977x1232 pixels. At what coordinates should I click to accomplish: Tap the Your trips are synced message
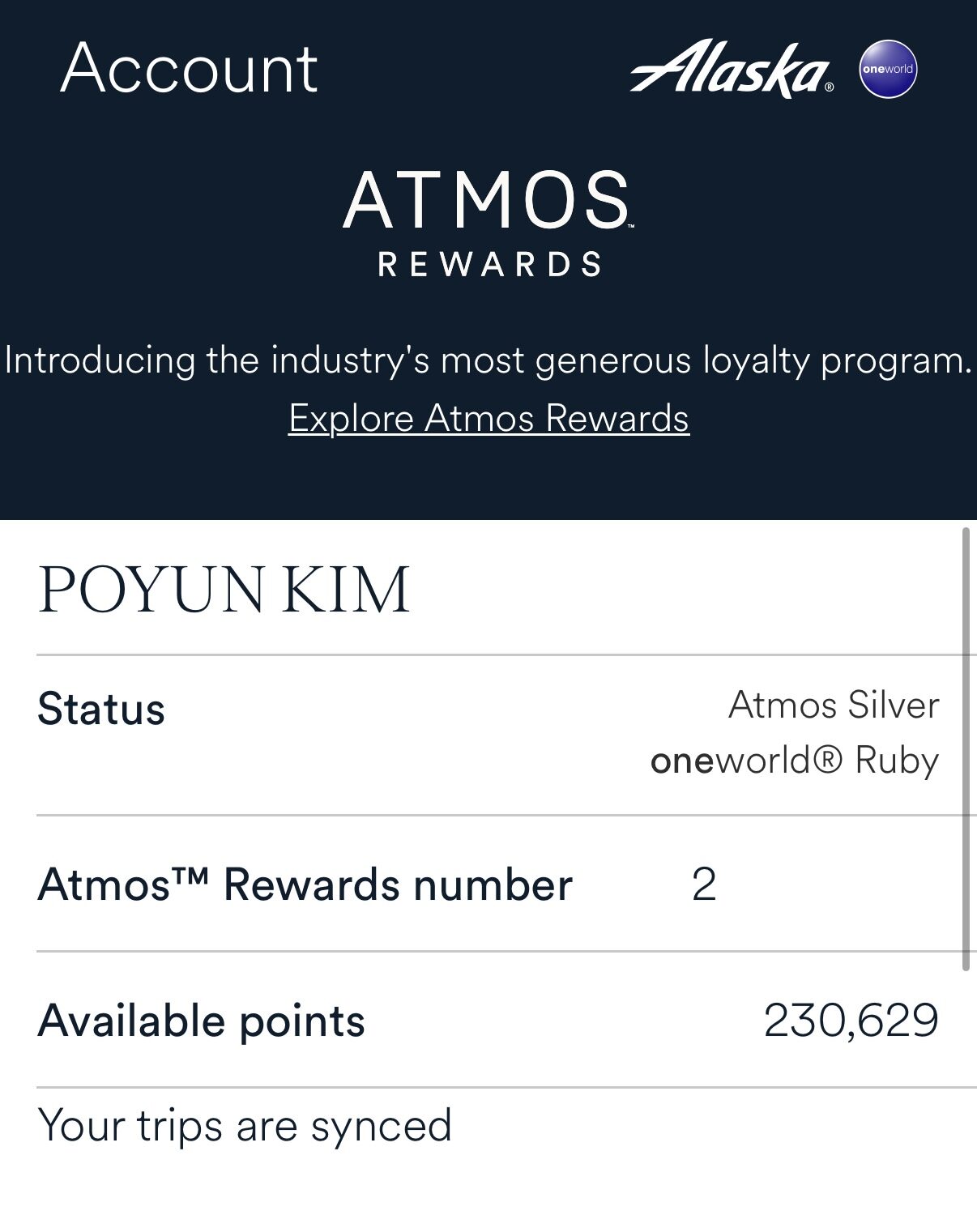point(245,1126)
